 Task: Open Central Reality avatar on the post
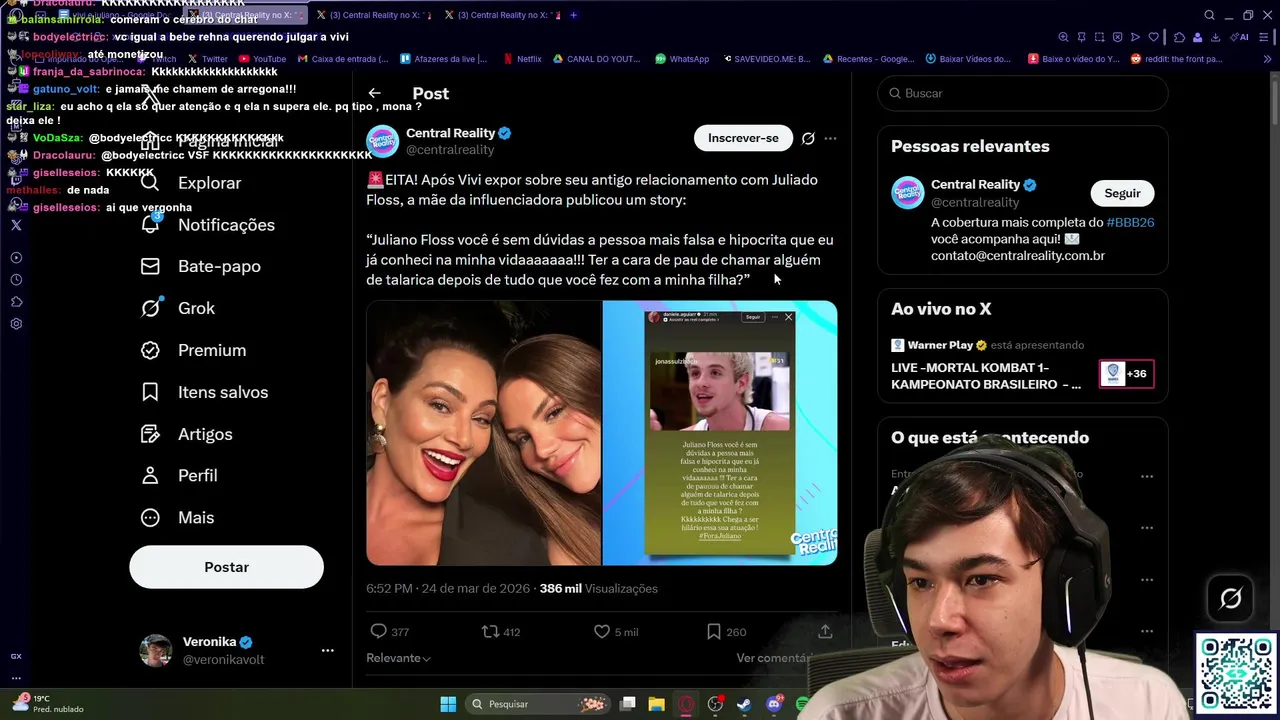[x=382, y=141]
